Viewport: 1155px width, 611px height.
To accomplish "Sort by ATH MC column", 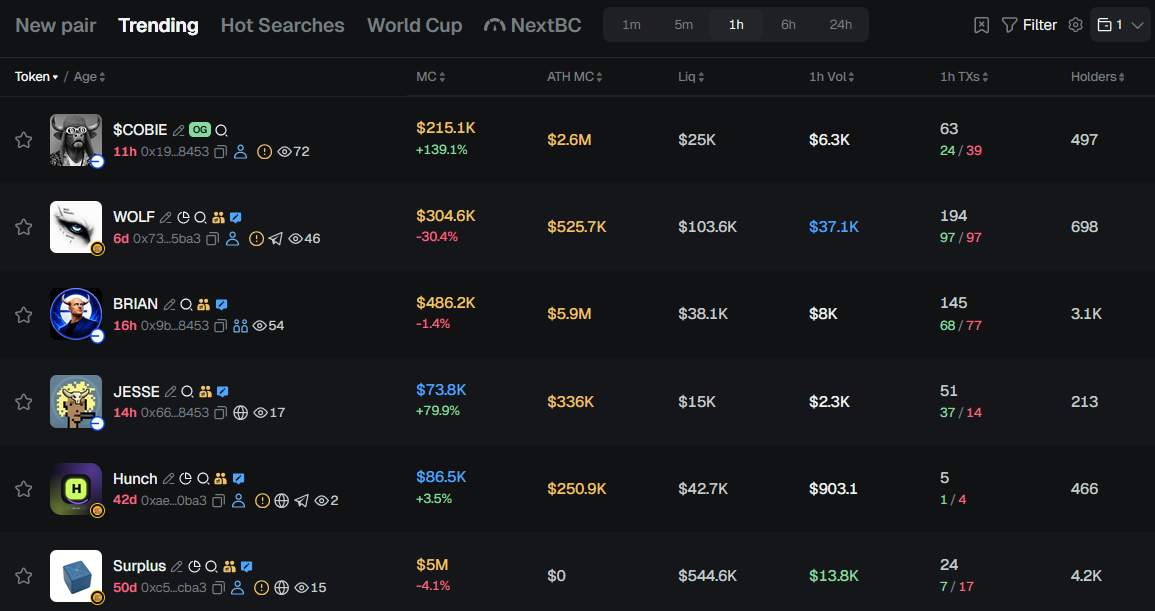I will click(575, 77).
